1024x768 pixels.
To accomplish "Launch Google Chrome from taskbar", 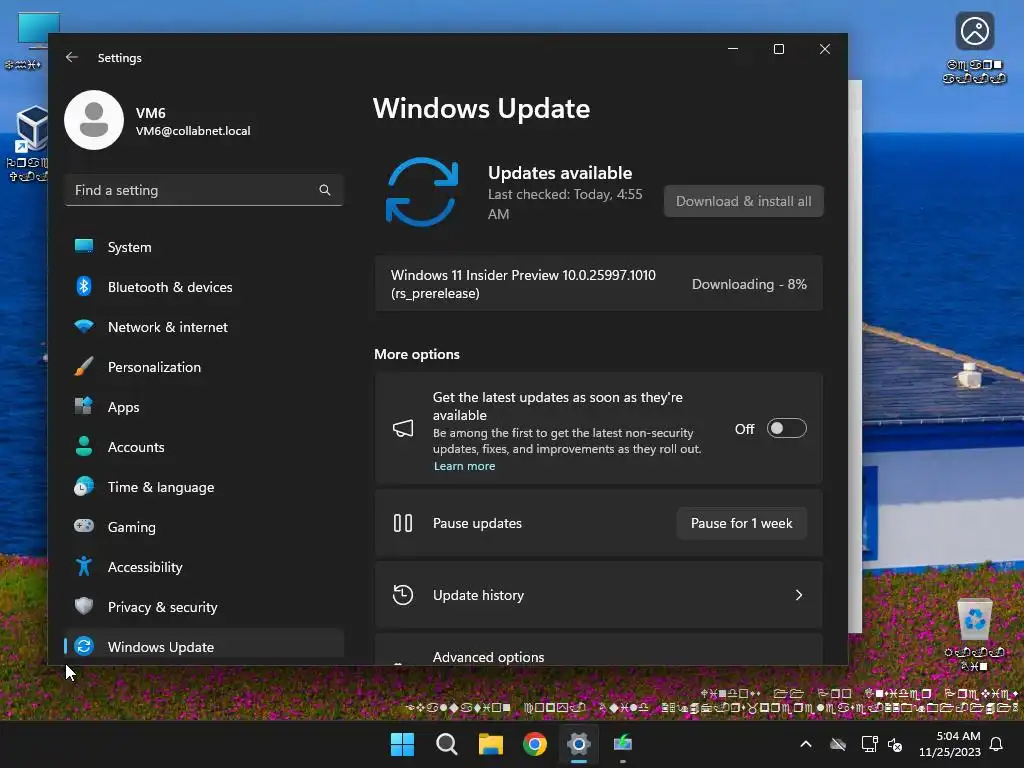I will pos(535,744).
